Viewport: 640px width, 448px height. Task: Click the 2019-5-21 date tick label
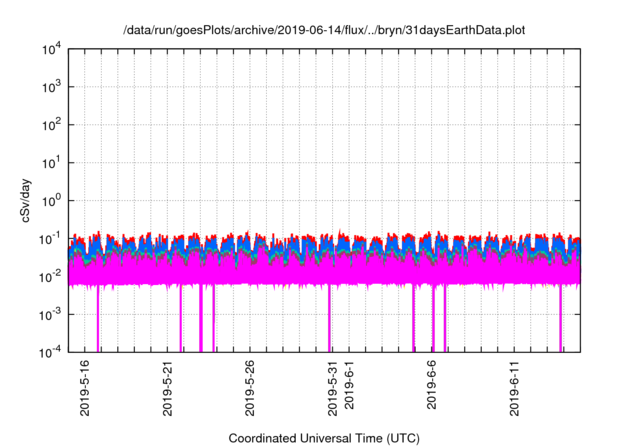[x=167, y=388]
